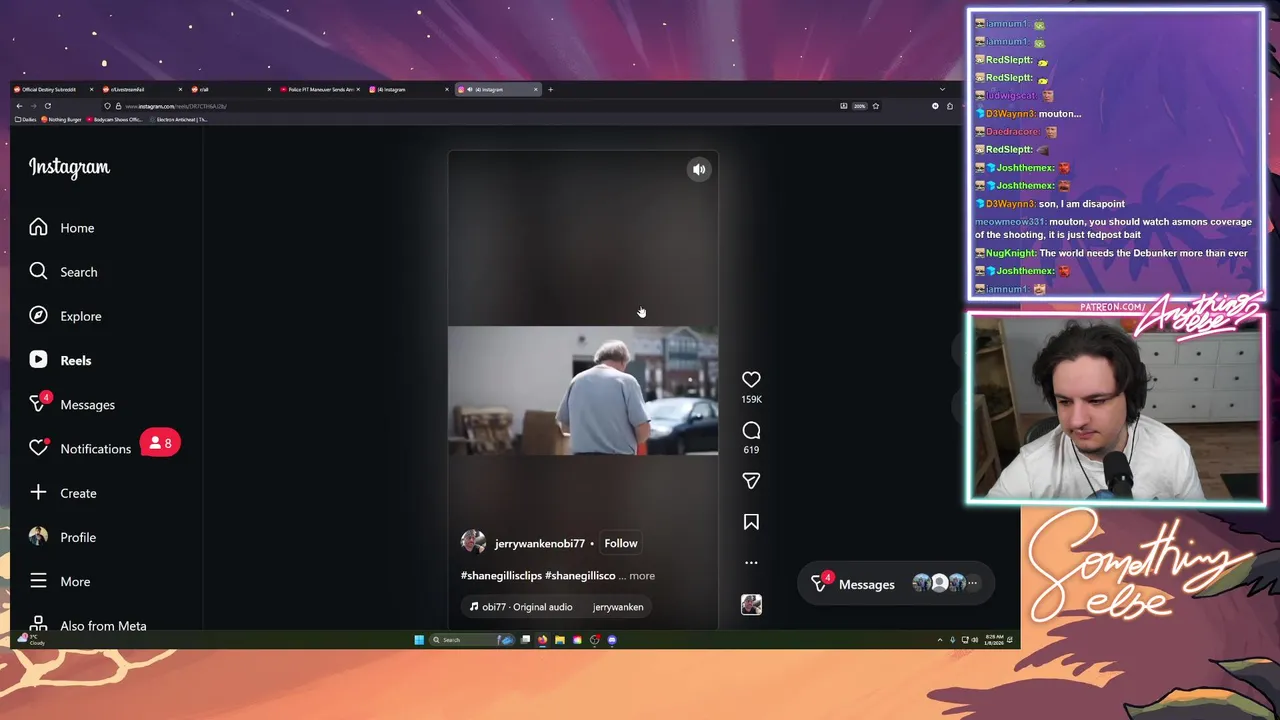Click the red 8 follower notification badge
This screenshot has width=1280, height=720.
pos(160,443)
